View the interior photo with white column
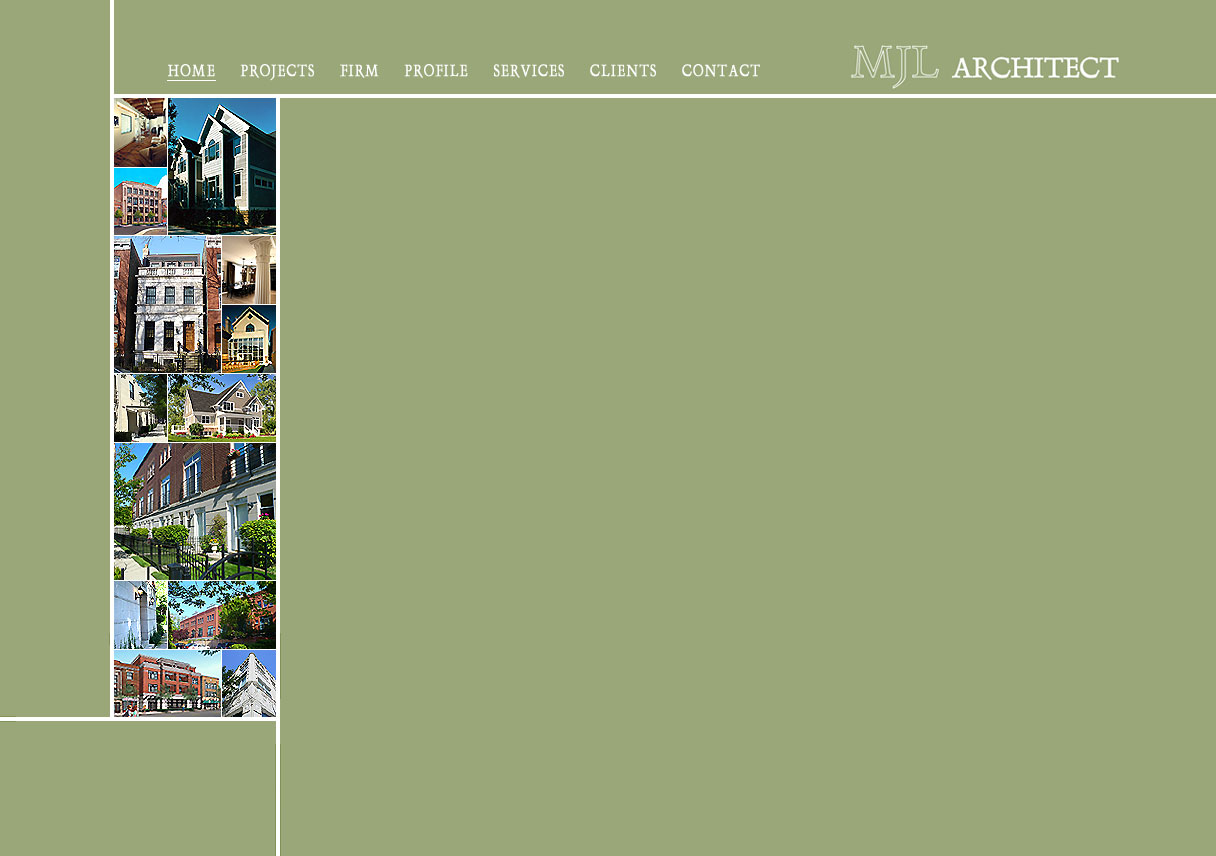 point(249,270)
